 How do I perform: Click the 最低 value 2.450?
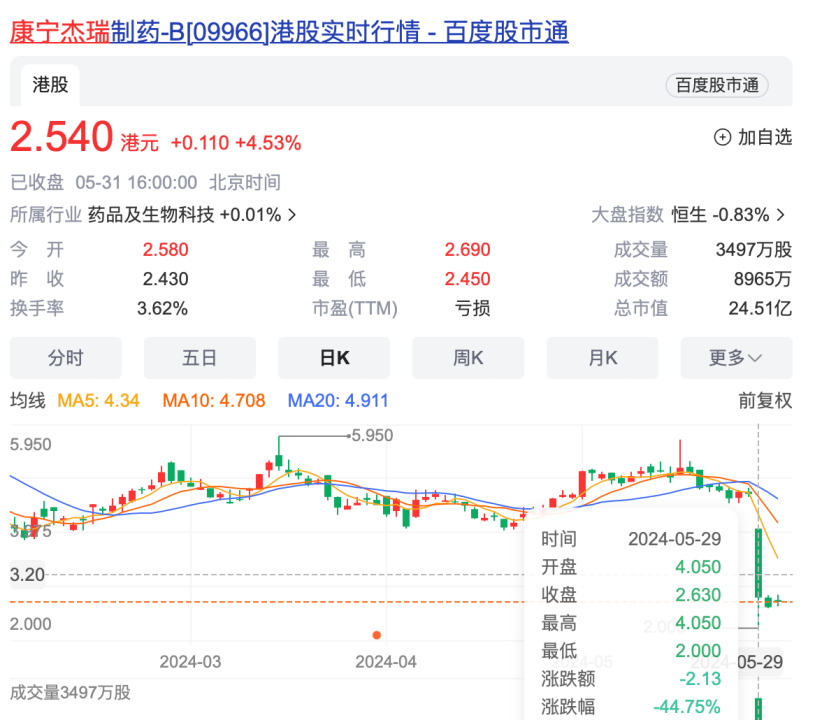(467, 279)
